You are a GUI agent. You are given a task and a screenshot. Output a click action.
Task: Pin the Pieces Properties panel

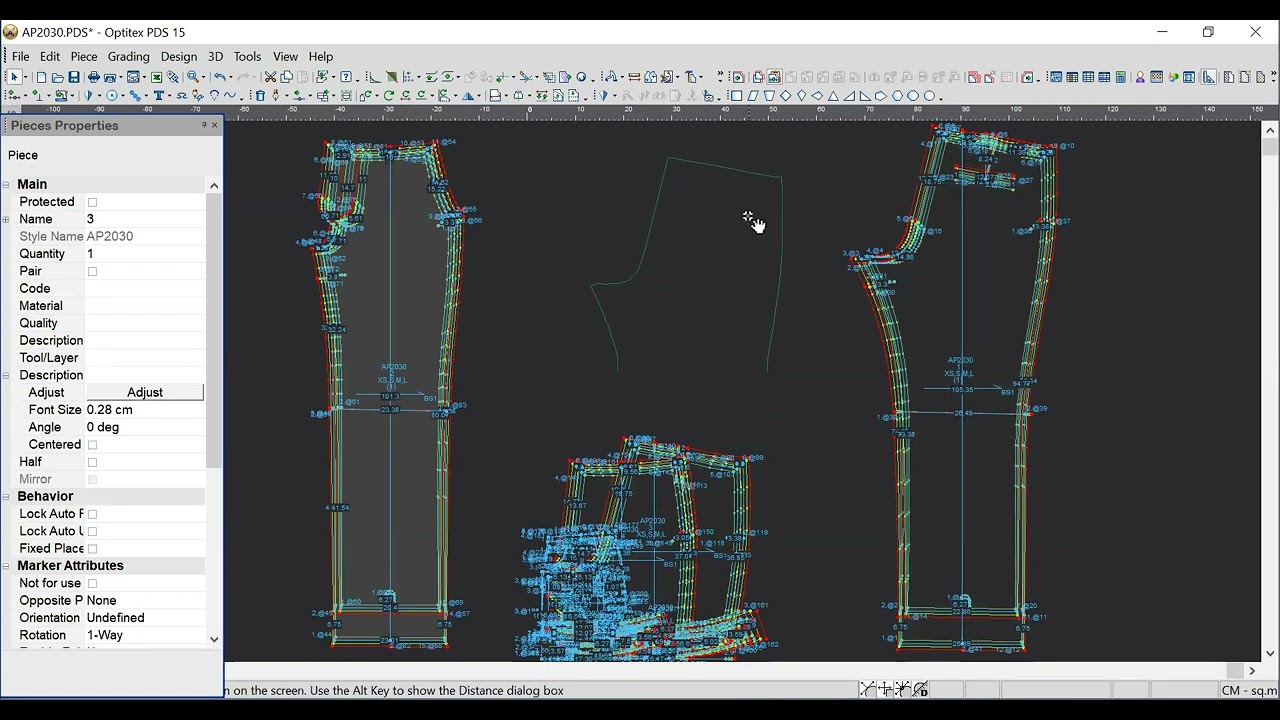click(203, 125)
